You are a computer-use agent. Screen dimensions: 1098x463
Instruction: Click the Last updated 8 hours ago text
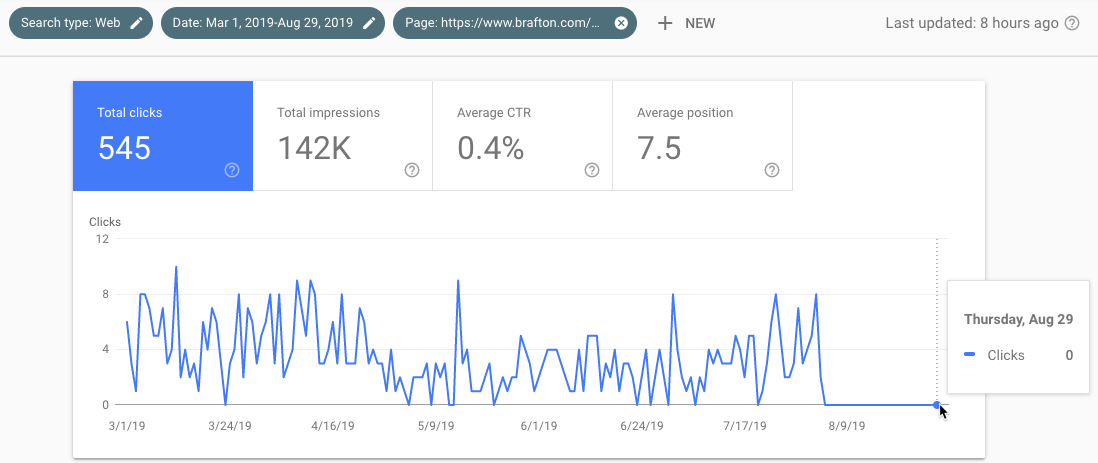971,24
